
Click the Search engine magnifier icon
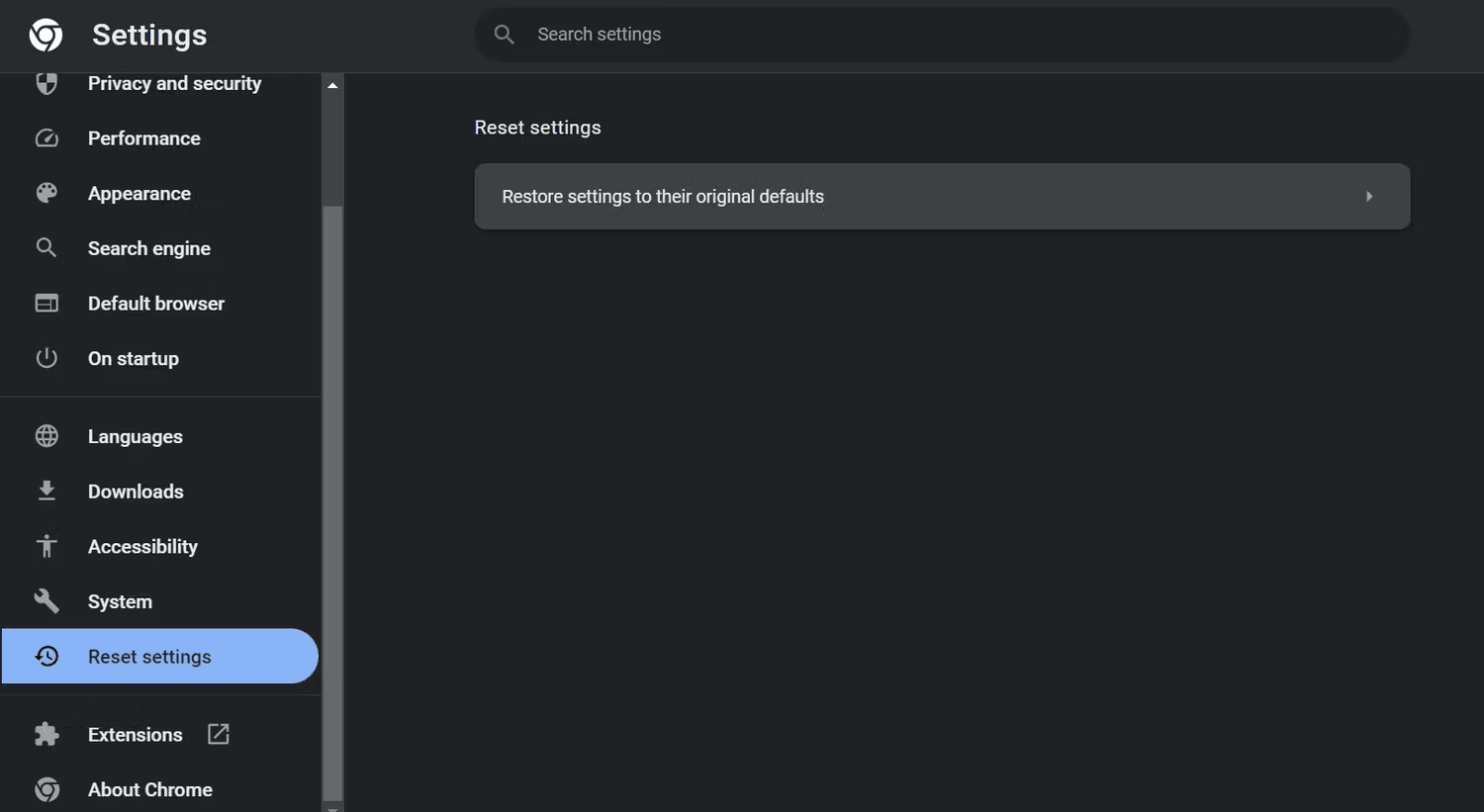tap(46, 248)
